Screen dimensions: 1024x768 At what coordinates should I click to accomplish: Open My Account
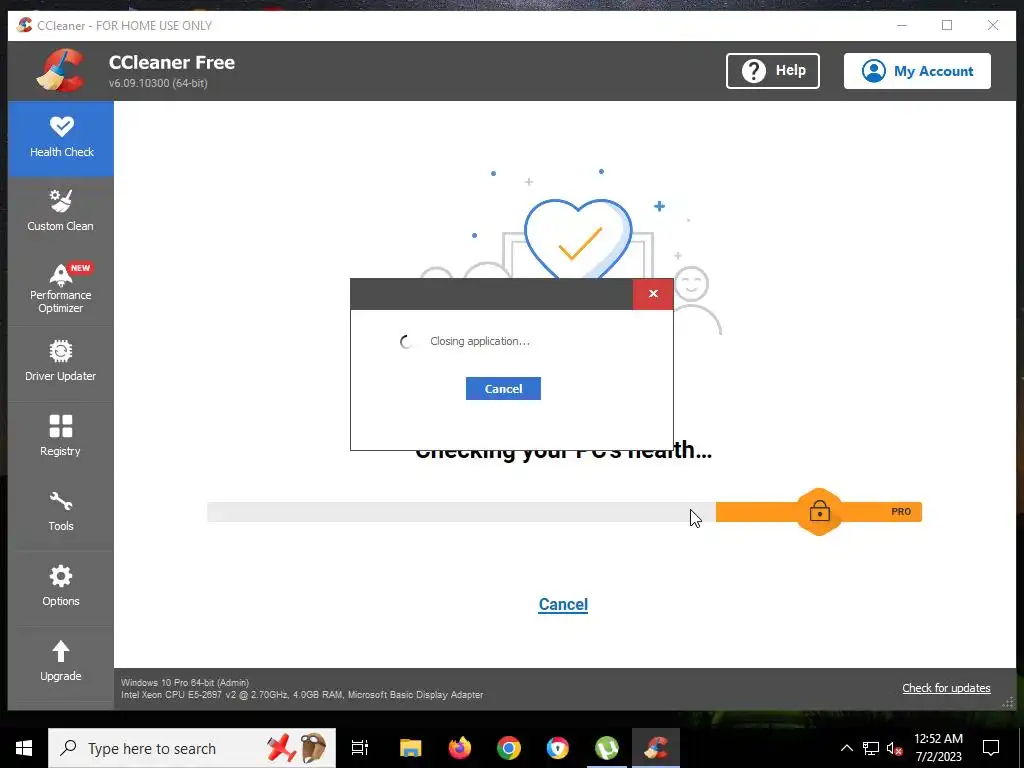pos(917,71)
